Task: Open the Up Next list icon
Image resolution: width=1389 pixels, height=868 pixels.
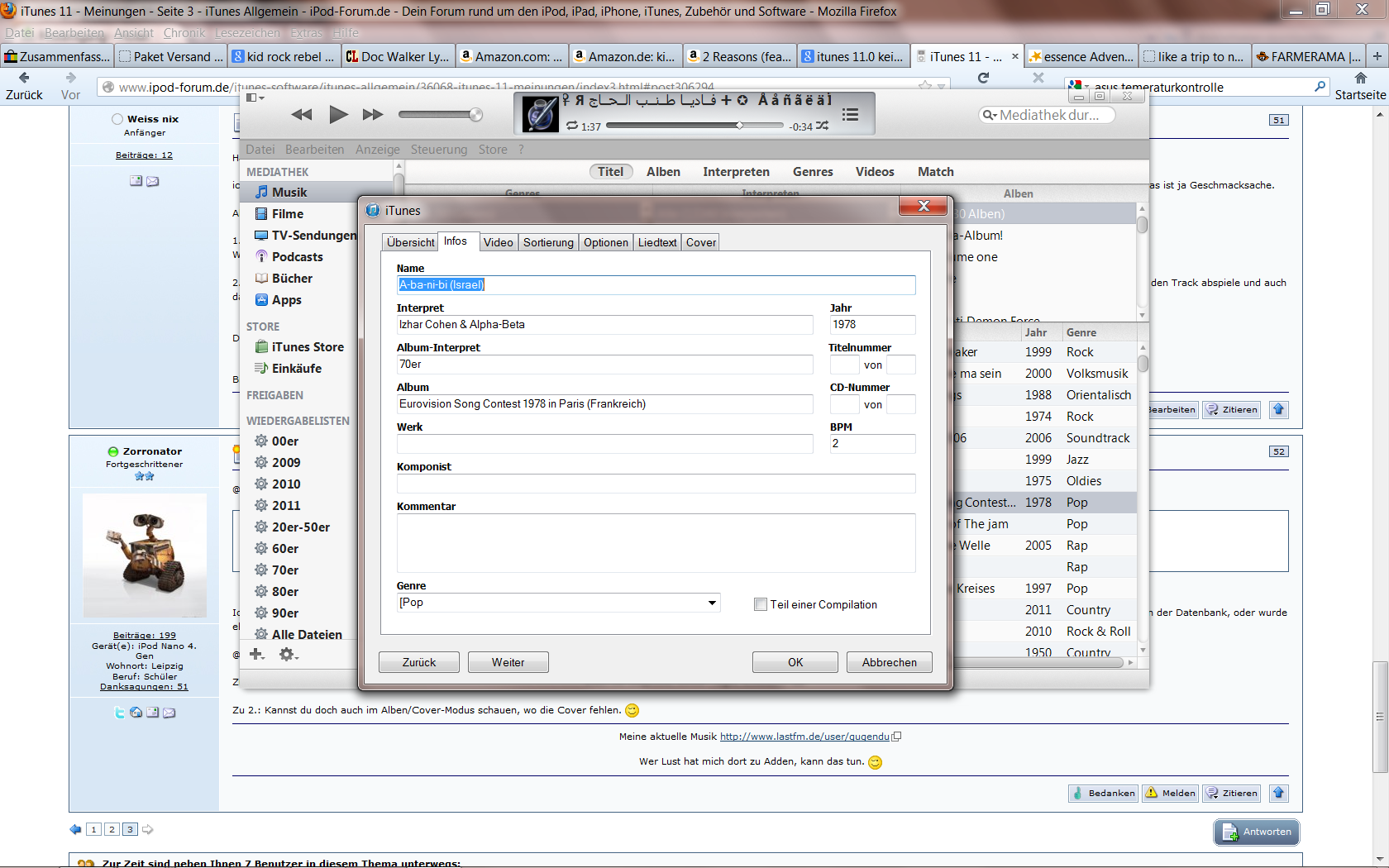Action: click(x=850, y=114)
